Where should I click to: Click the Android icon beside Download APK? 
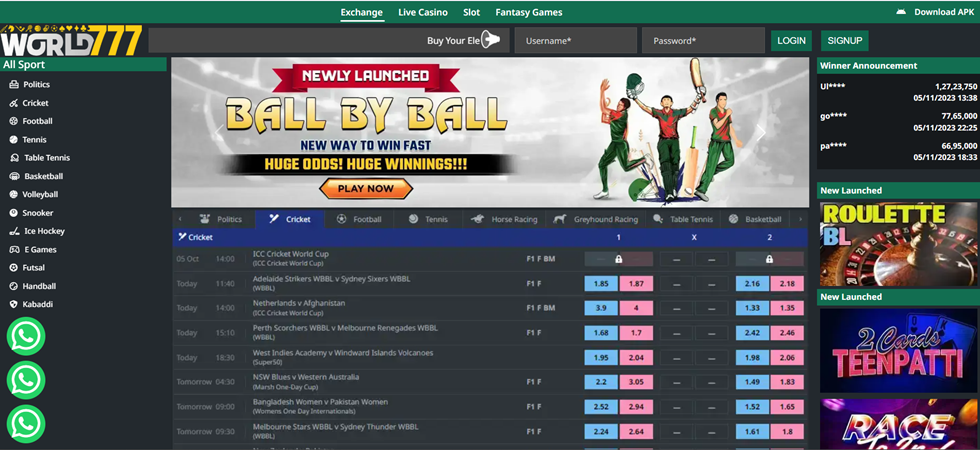pos(900,12)
